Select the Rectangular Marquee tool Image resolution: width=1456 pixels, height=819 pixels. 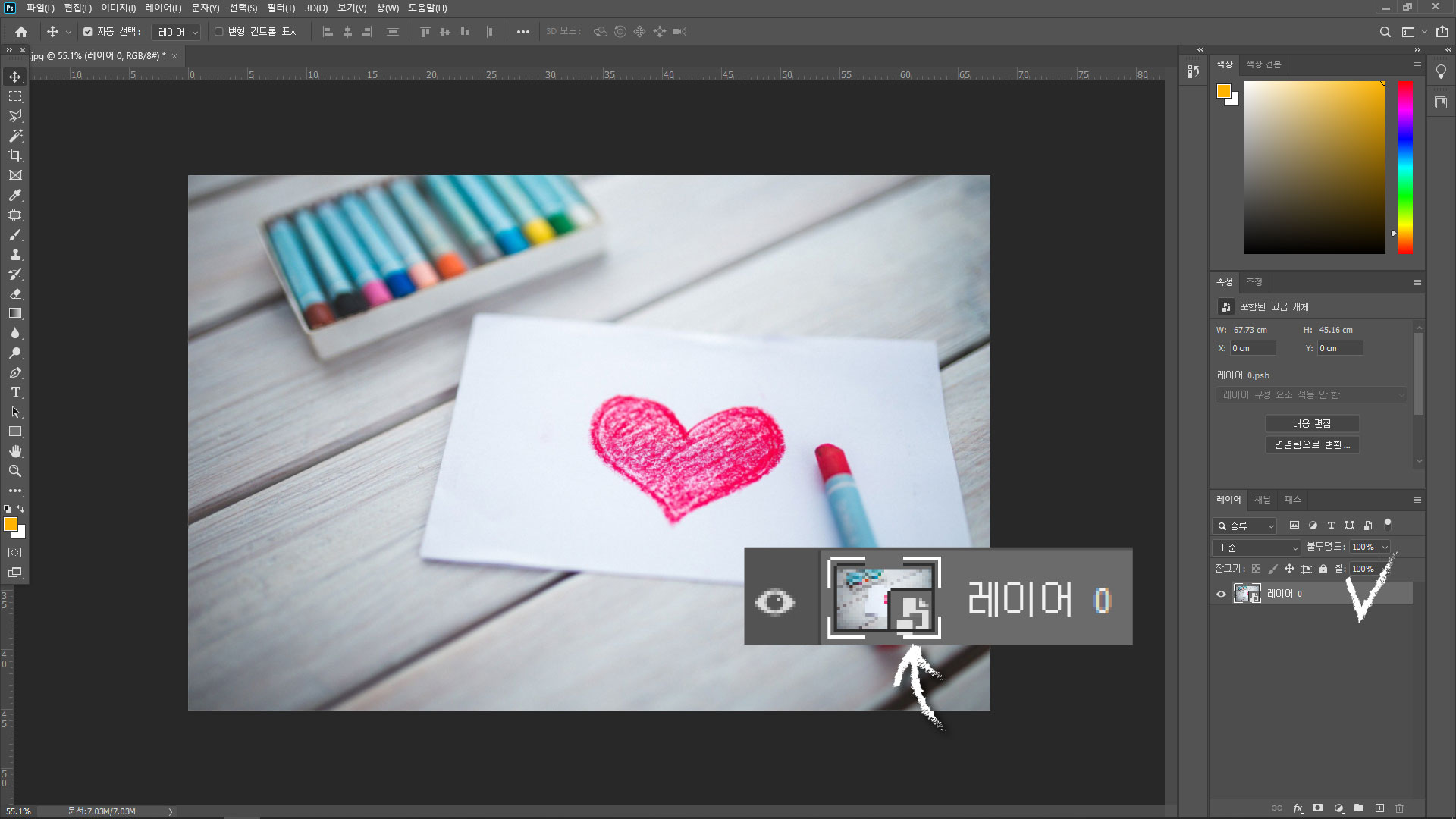[15, 96]
